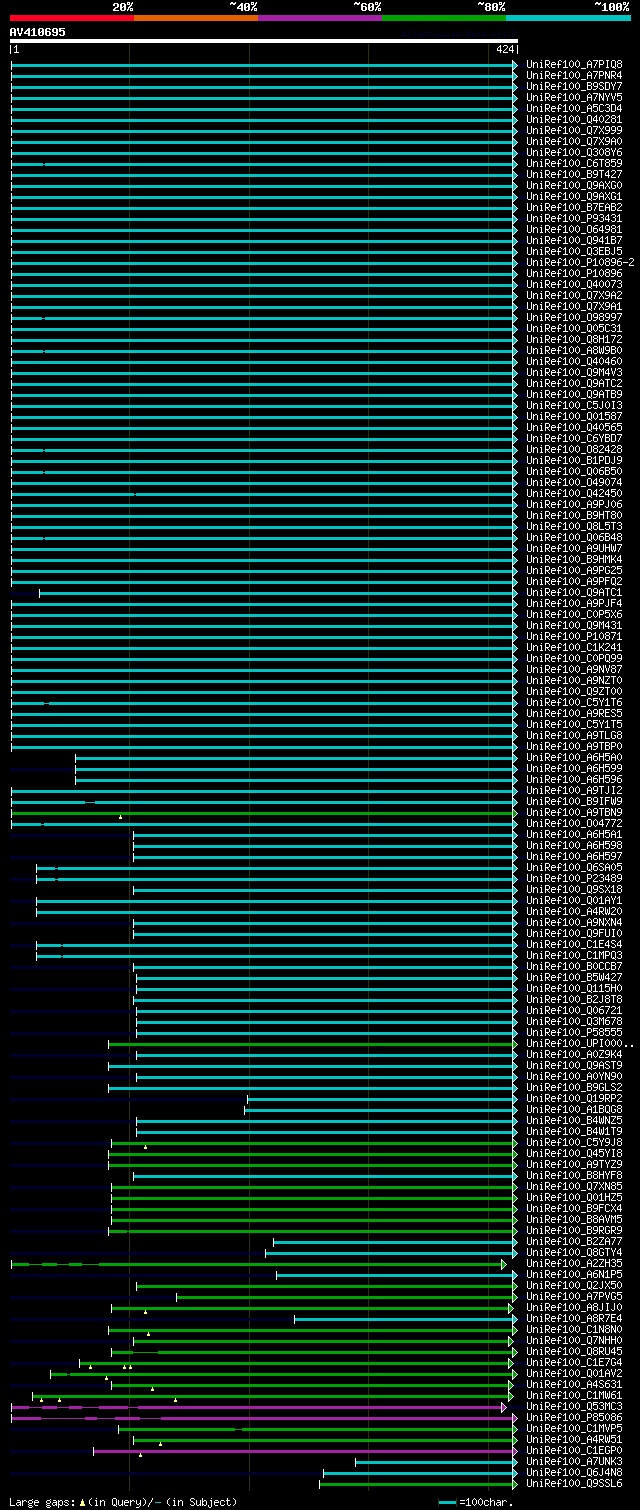
Task: Select label UniRef100_B1PDJ9
Action: (574, 460)
